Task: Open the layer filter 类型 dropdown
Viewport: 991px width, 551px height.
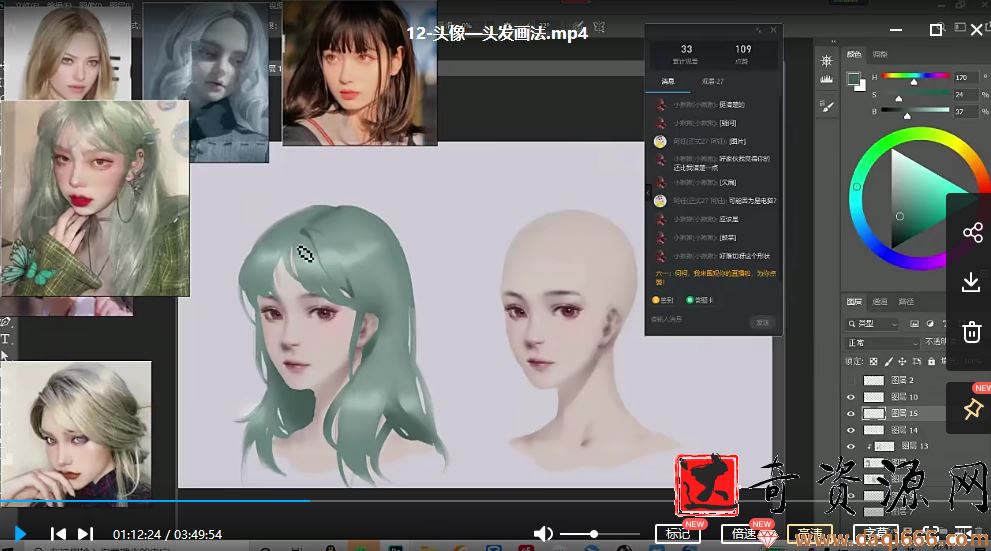Action: 872,324
